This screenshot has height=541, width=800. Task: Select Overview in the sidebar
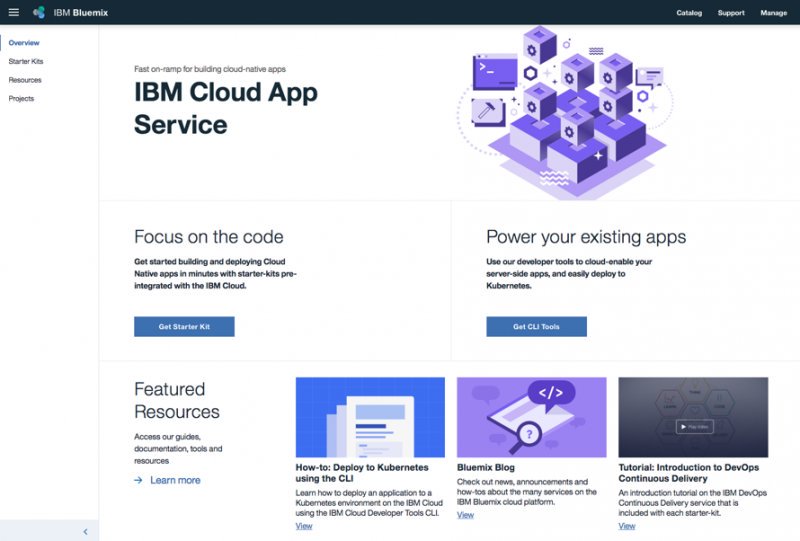click(24, 43)
